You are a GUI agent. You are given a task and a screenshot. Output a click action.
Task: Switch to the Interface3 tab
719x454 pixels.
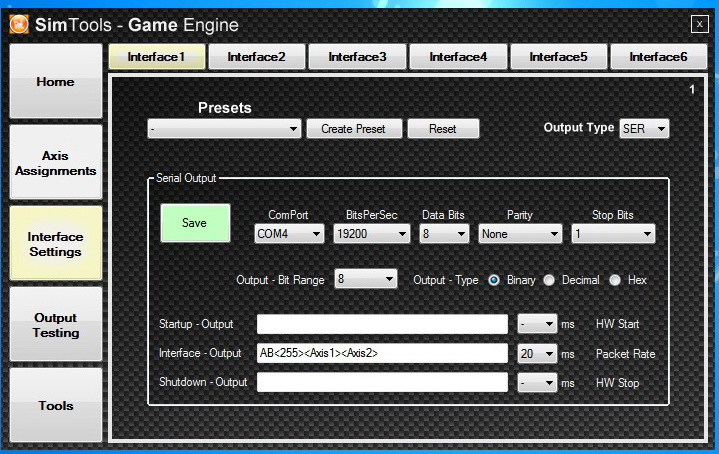tap(357, 57)
